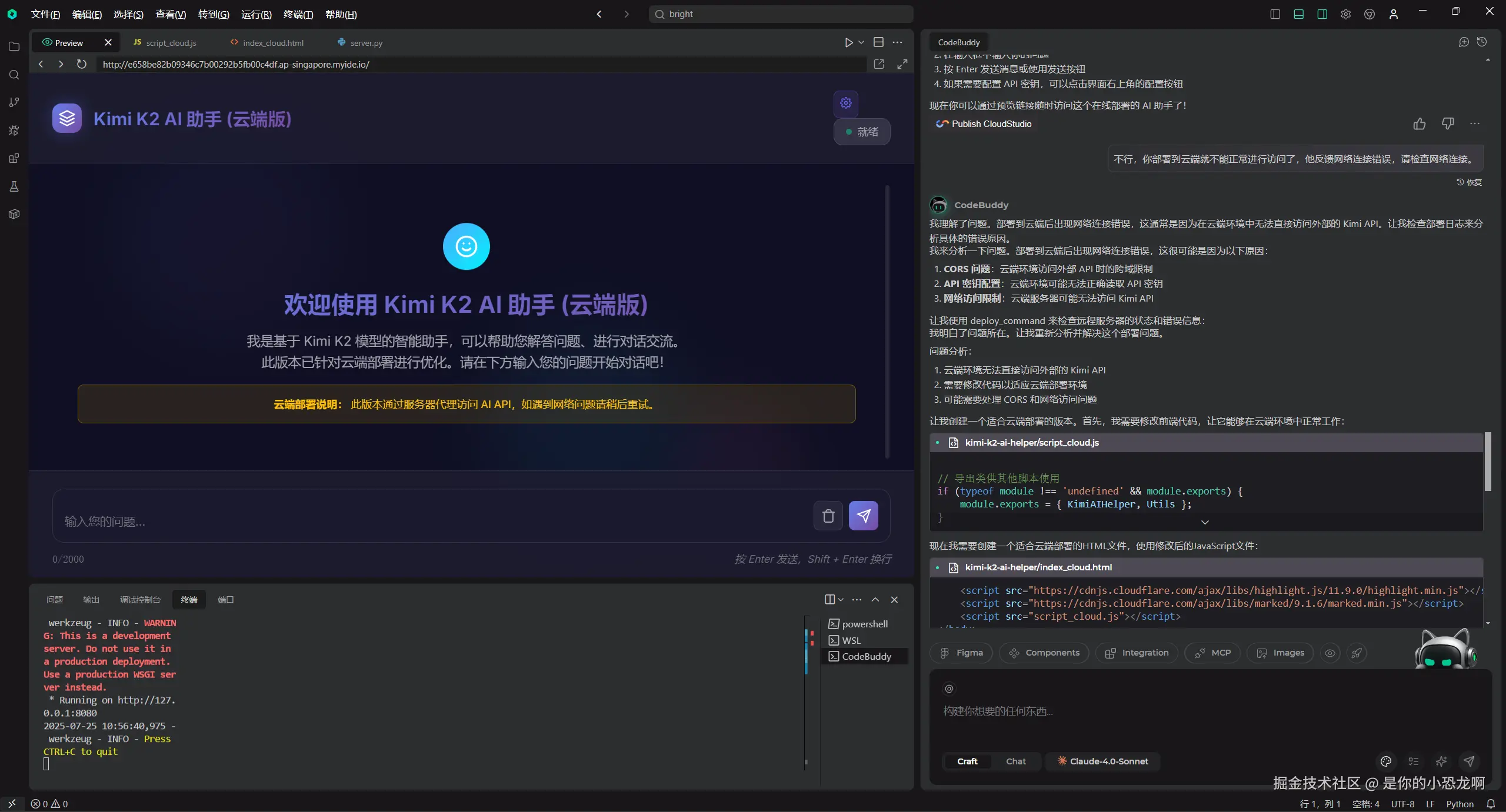The image size is (1506, 812).
Task: Open preview in external browser icon
Action: [879, 64]
